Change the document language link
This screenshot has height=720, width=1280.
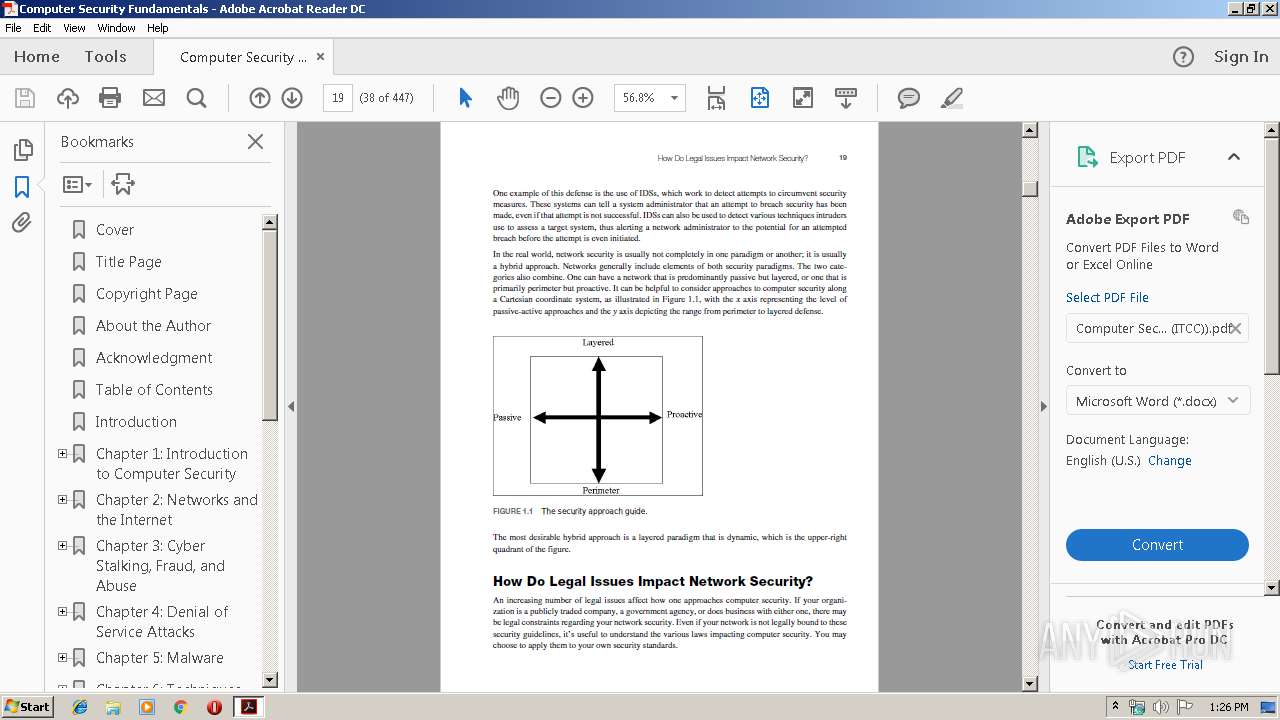[1169, 461]
